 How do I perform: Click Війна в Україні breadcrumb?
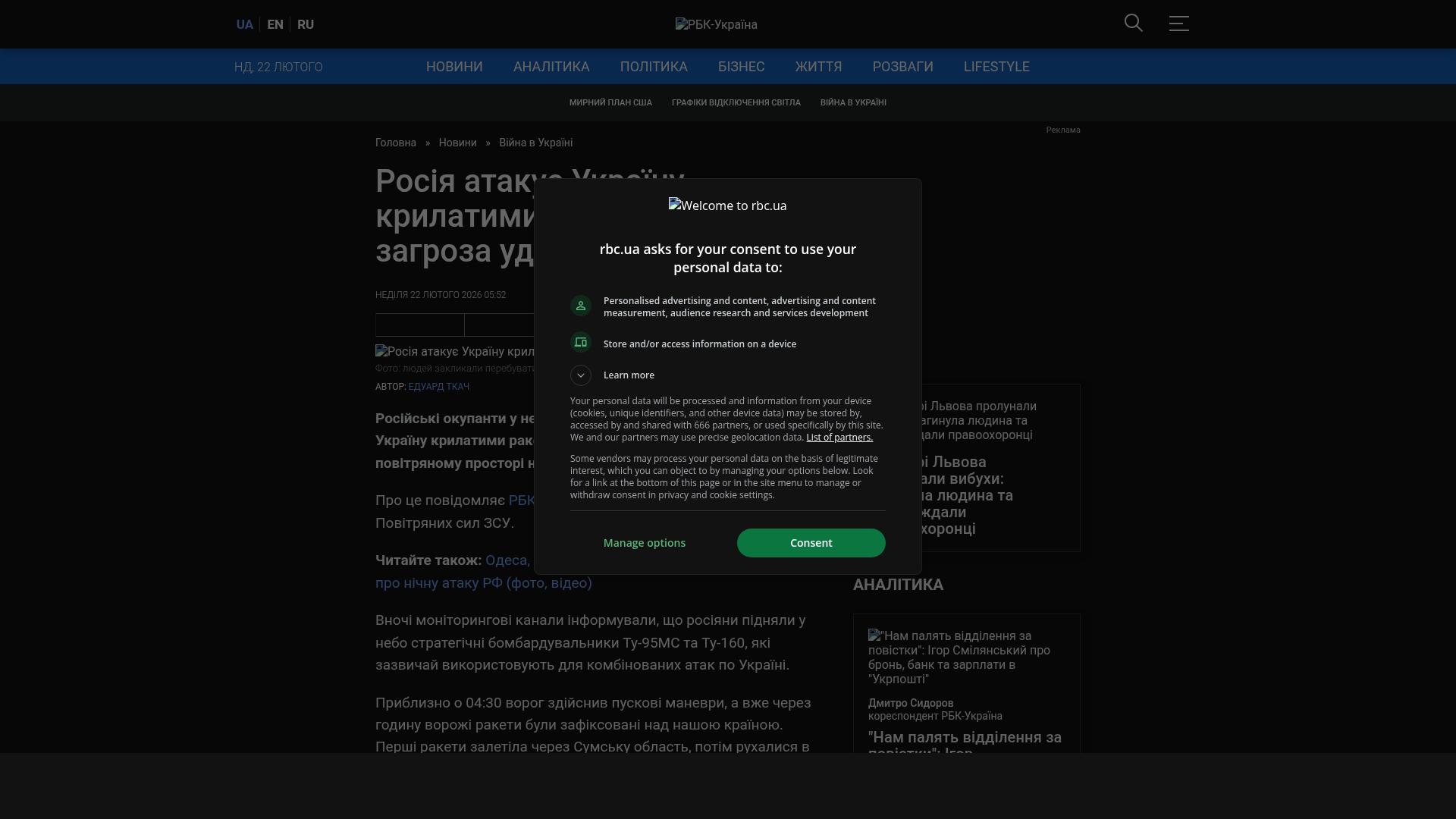(535, 143)
